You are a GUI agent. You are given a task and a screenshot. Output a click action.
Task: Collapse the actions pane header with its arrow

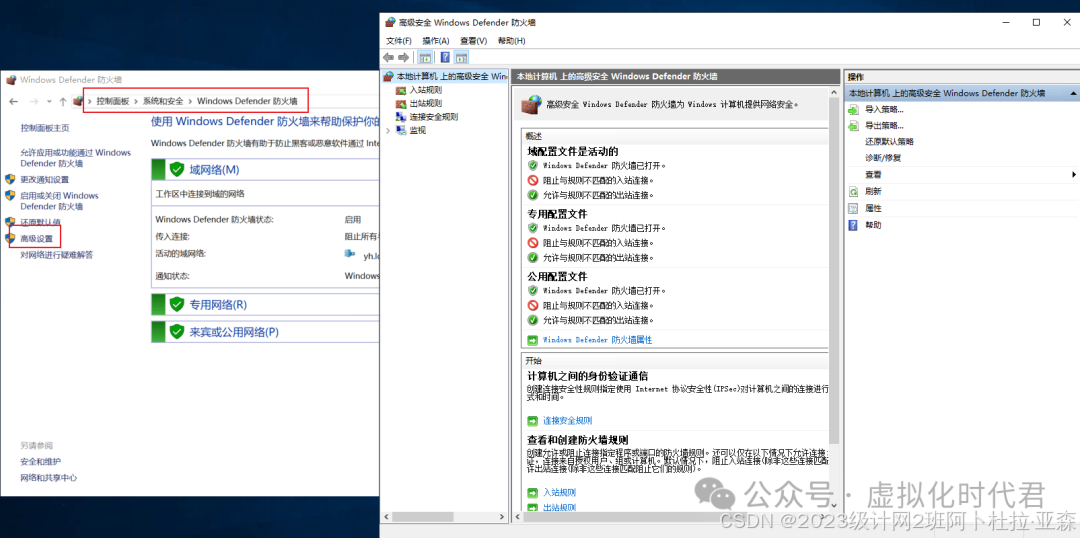coord(1073,92)
